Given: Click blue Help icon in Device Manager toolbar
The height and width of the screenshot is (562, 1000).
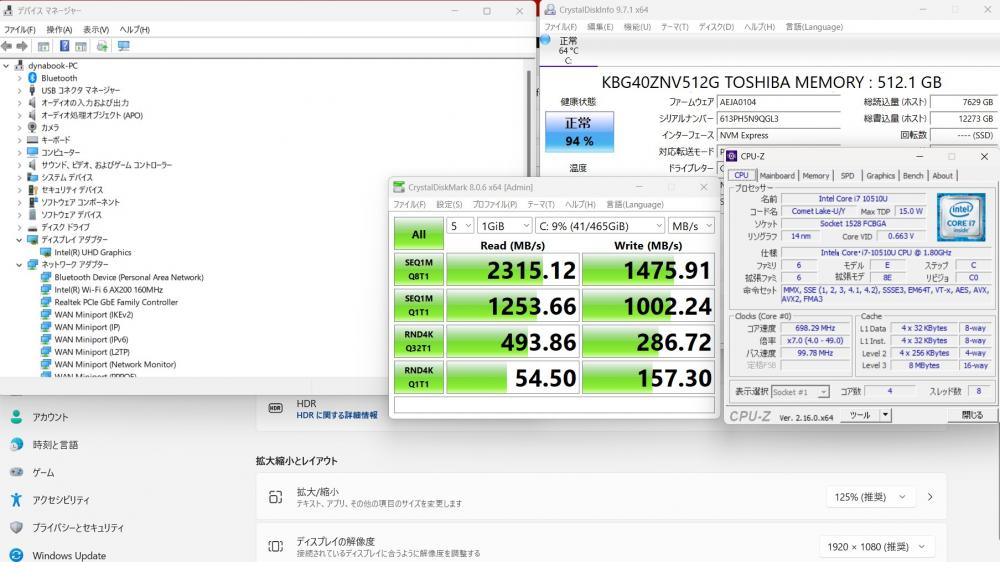Looking at the screenshot, I should (64, 46).
